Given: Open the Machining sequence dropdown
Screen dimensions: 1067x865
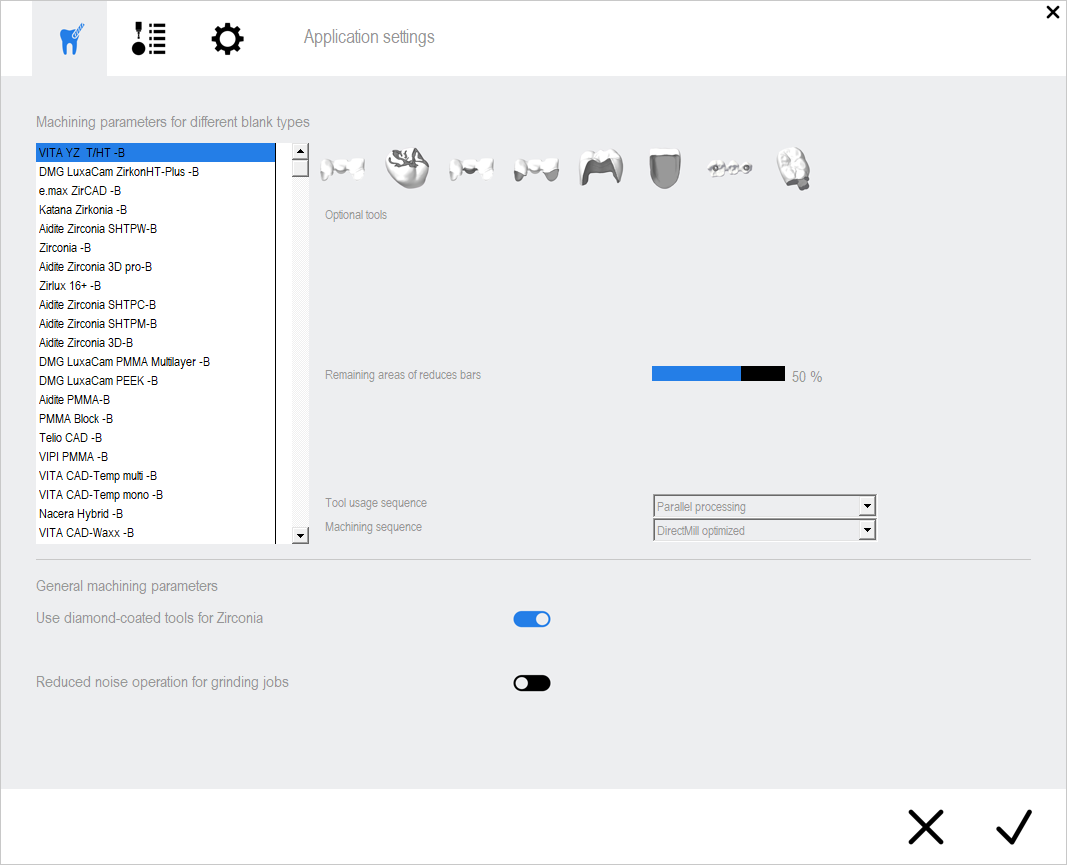Looking at the screenshot, I should pos(764,530).
